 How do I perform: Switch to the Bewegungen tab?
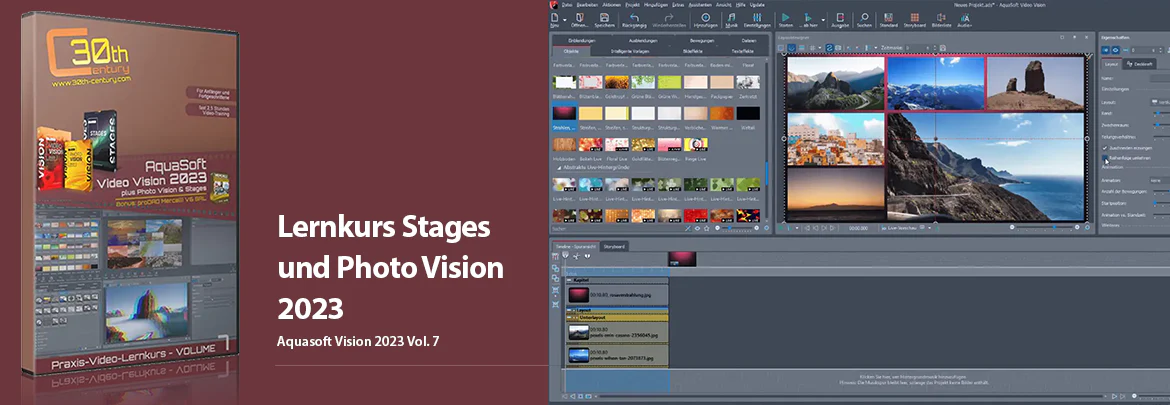pyautogui.click(x=701, y=40)
